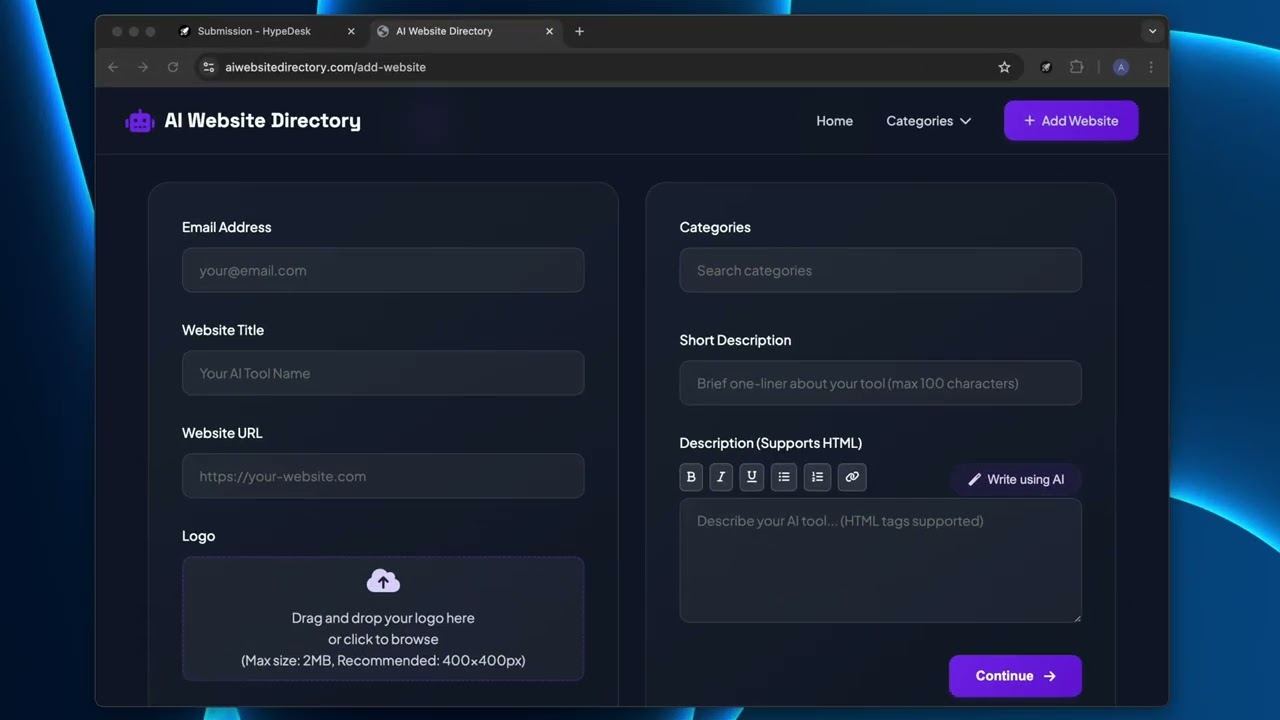Go to the Home page link
This screenshot has width=1280, height=720.
[834, 121]
